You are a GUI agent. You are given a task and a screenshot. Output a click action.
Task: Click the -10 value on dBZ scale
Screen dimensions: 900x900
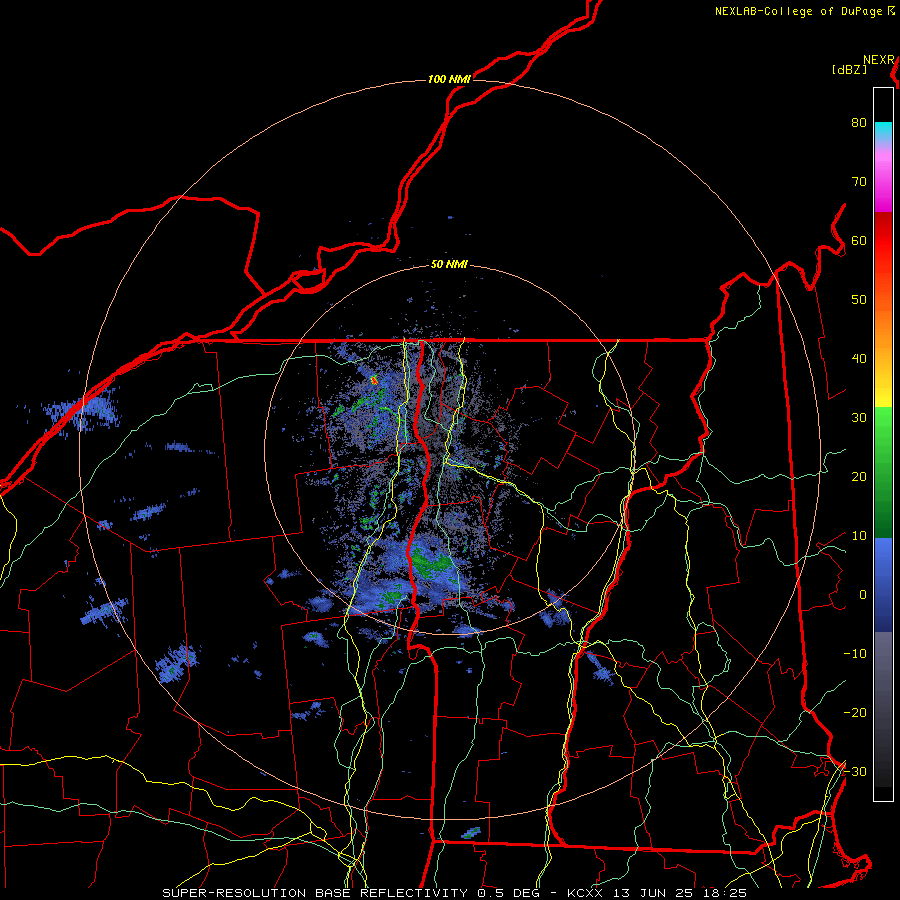click(855, 654)
